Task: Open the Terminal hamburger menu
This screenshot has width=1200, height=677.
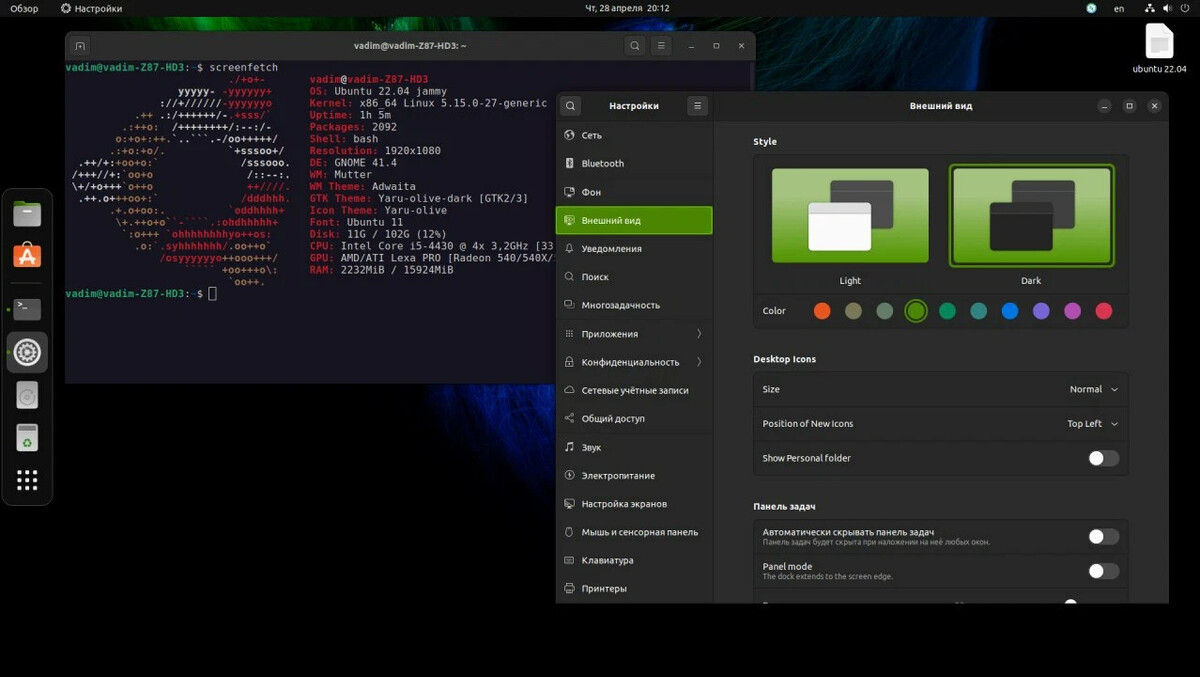Action: pyautogui.click(x=661, y=46)
